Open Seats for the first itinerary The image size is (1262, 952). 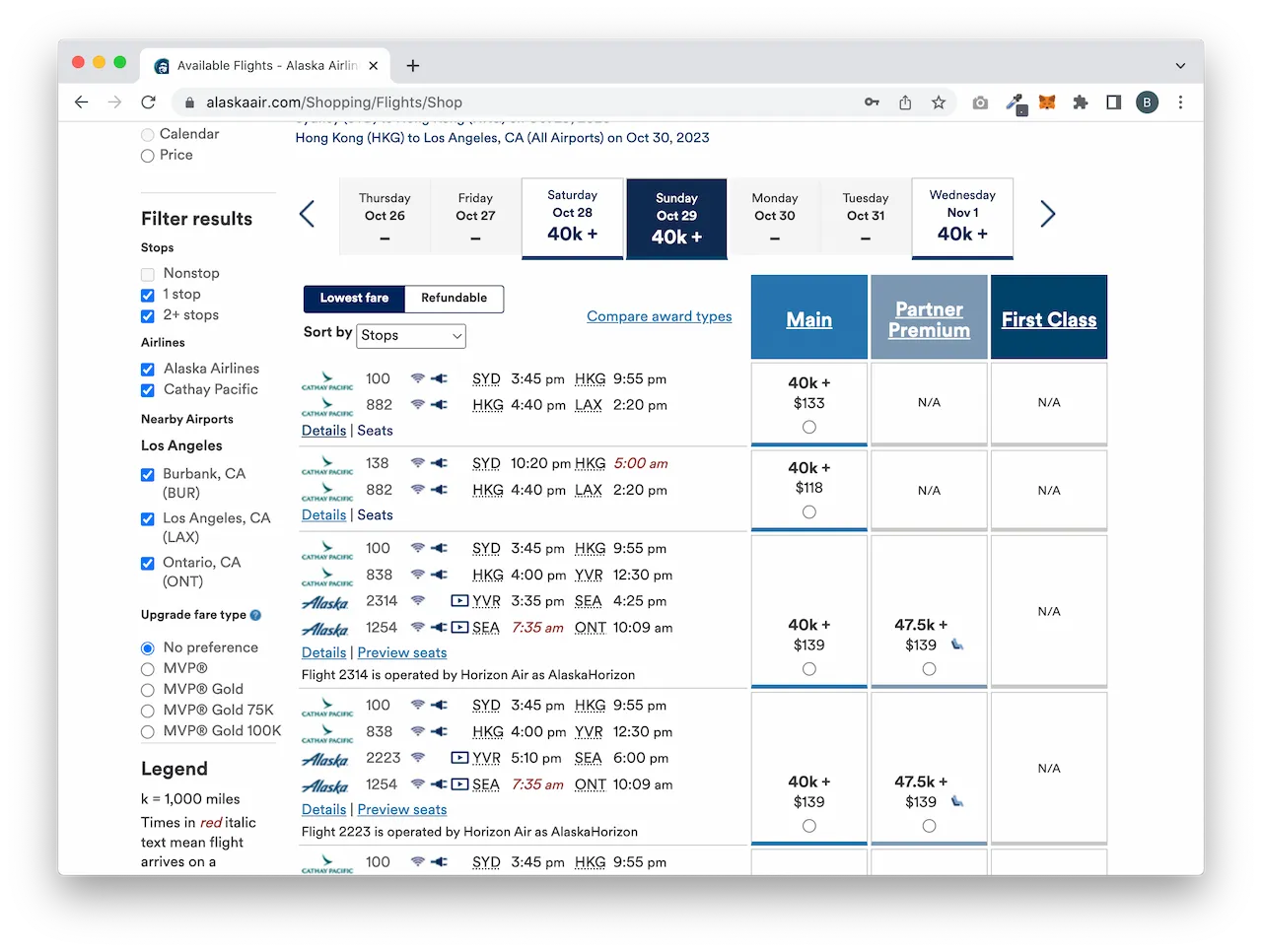click(x=375, y=431)
